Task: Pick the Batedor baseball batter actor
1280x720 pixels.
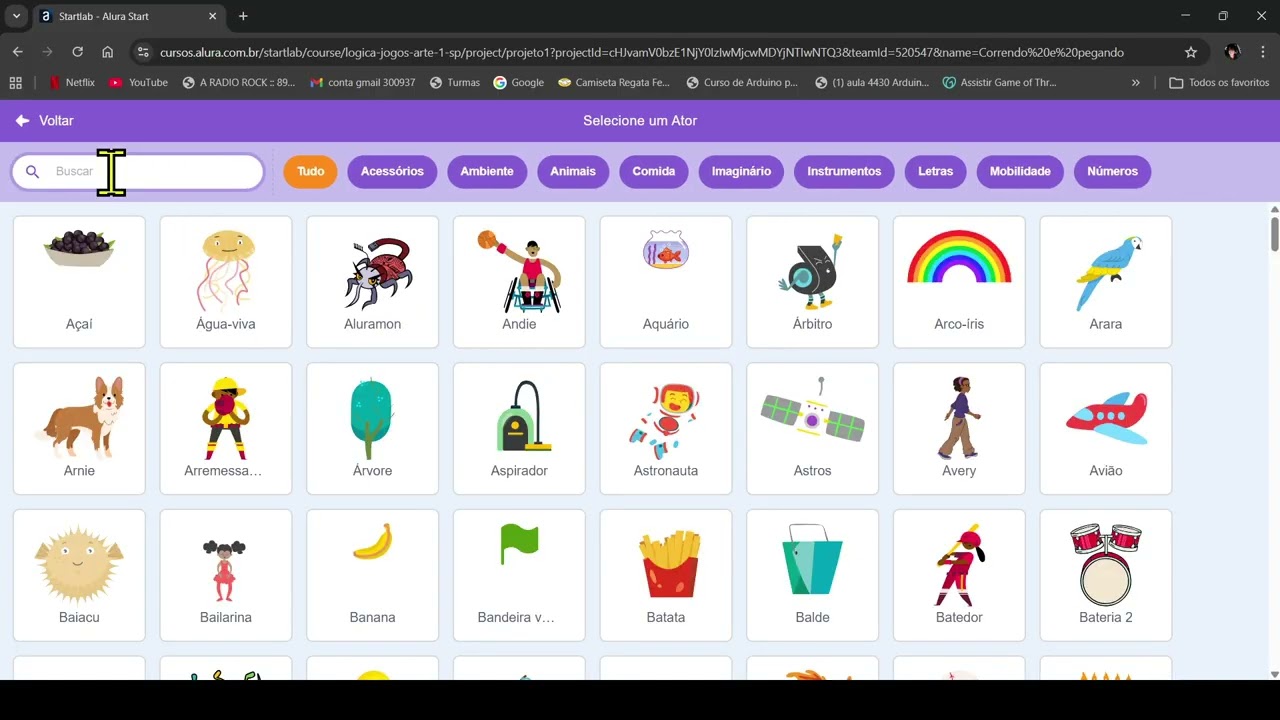Action: [x=959, y=576]
